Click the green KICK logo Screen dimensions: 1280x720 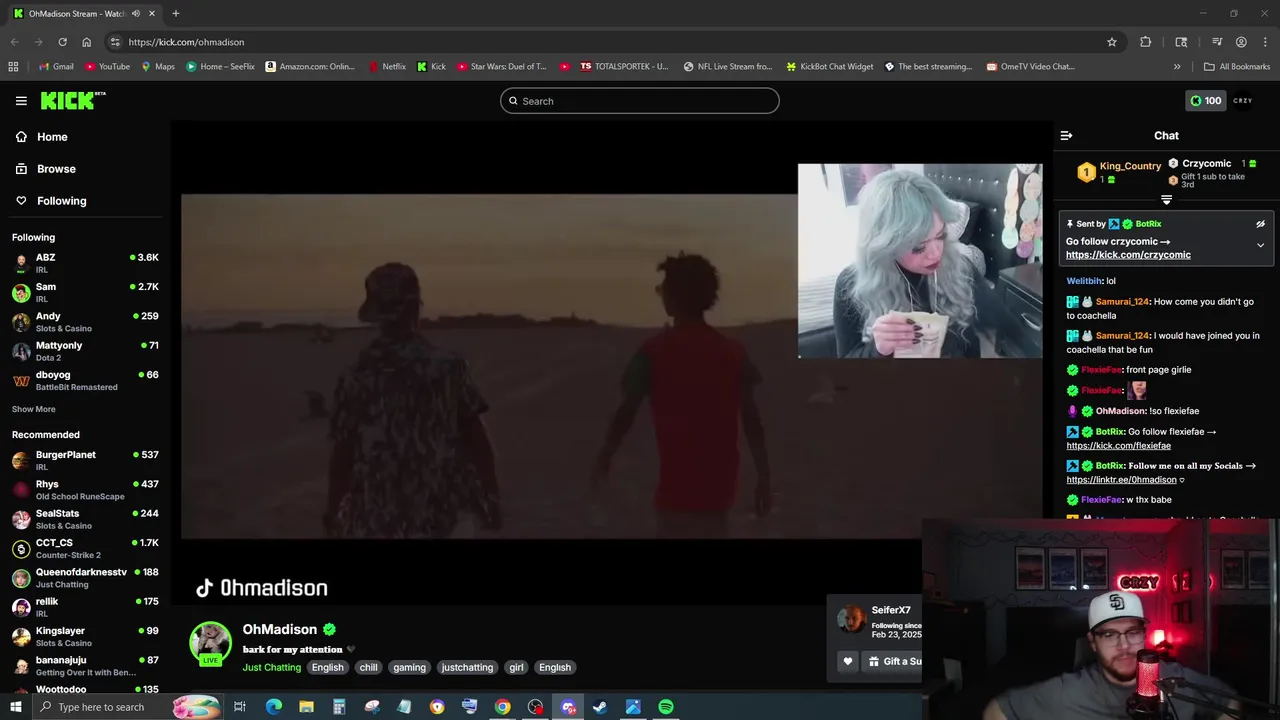coord(72,100)
